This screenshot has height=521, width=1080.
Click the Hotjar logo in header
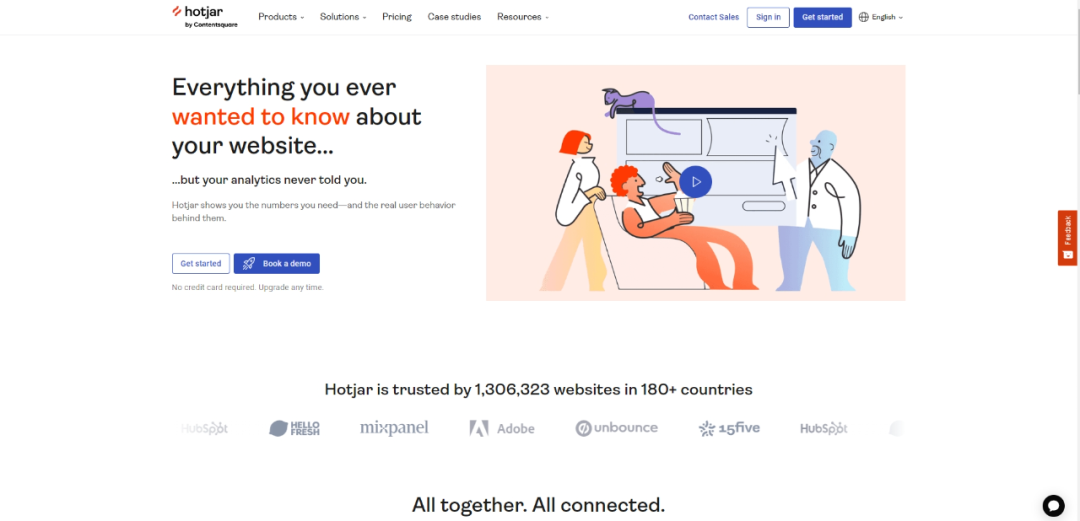pyautogui.click(x=205, y=17)
